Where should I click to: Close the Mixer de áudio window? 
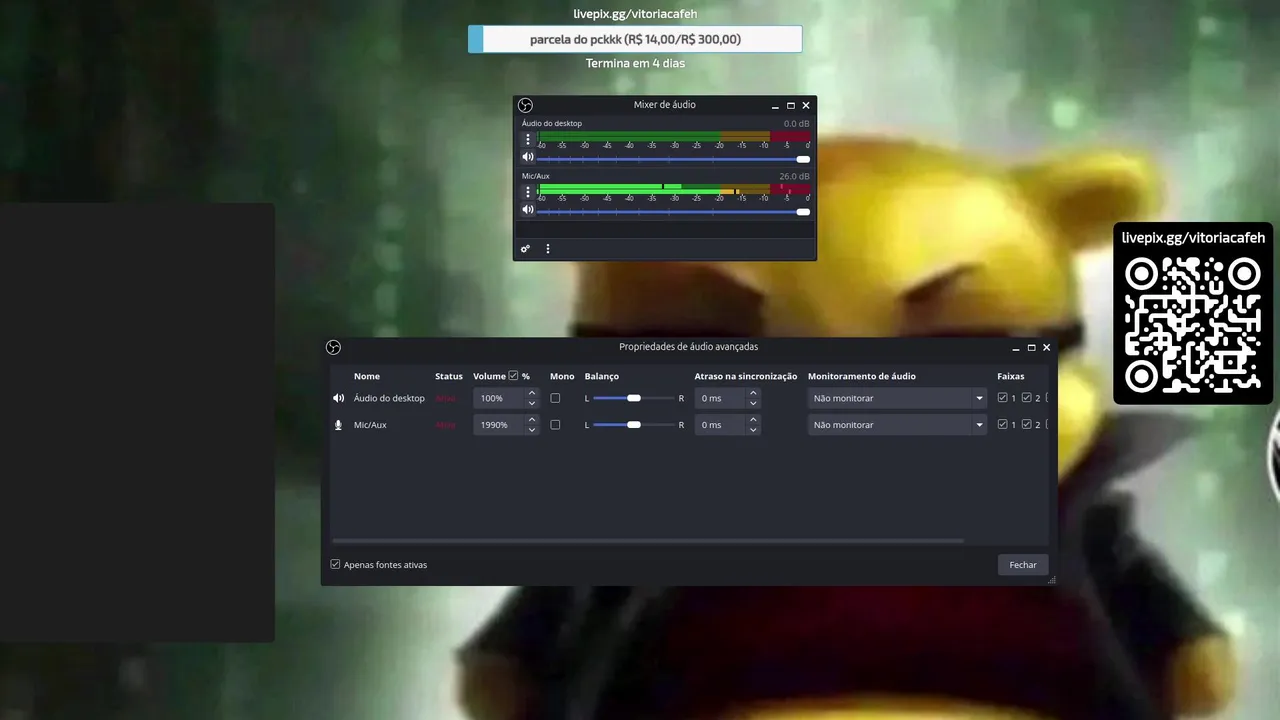click(806, 105)
